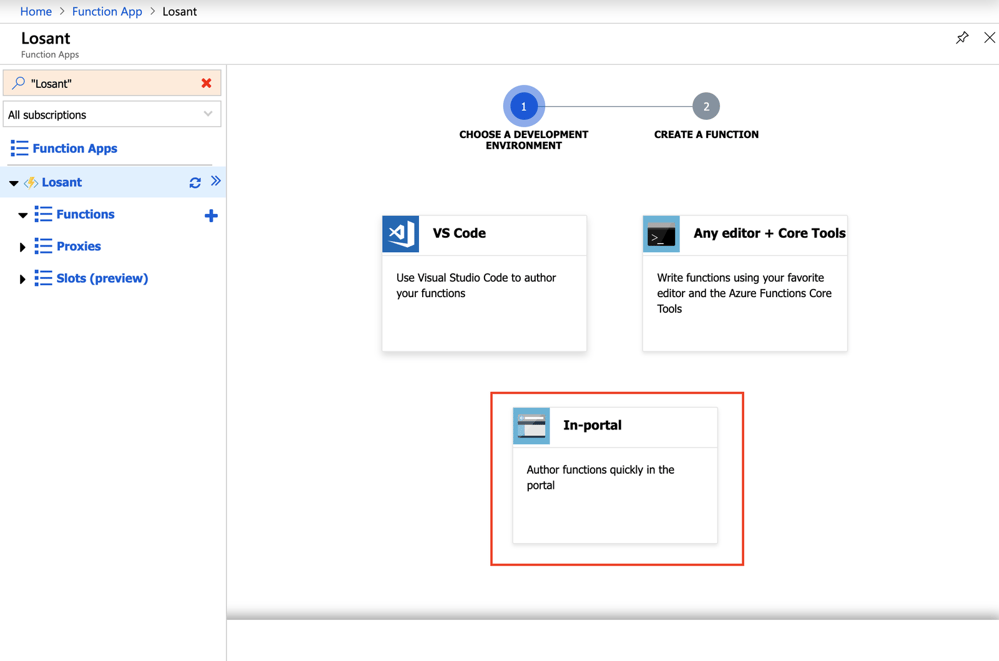999x661 pixels.
Task: Open the All subscriptions dropdown
Action: tap(209, 114)
